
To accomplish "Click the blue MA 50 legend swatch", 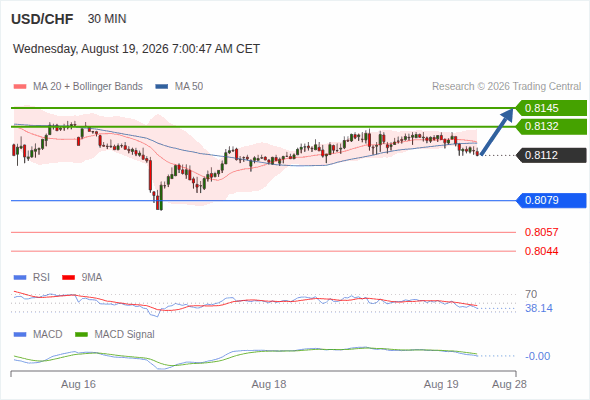I will coord(162,87).
